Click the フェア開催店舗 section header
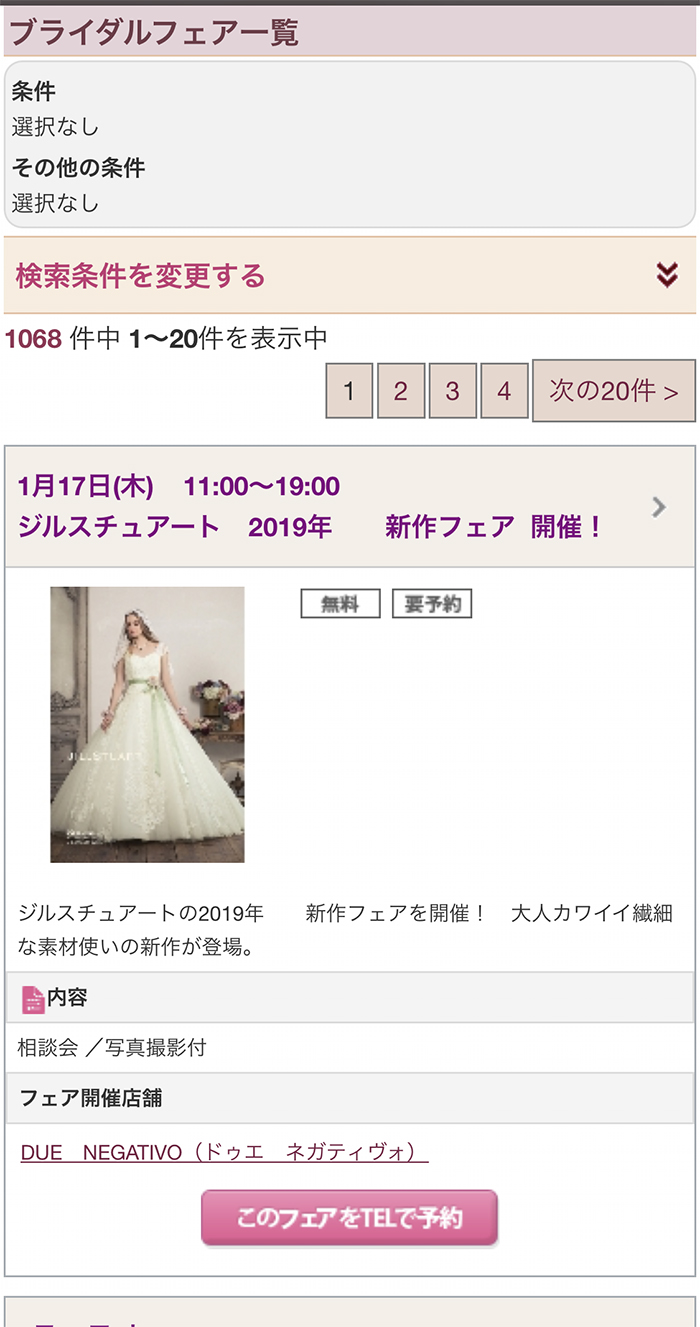The width and height of the screenshot is (700, 1327). point(349,1098)
